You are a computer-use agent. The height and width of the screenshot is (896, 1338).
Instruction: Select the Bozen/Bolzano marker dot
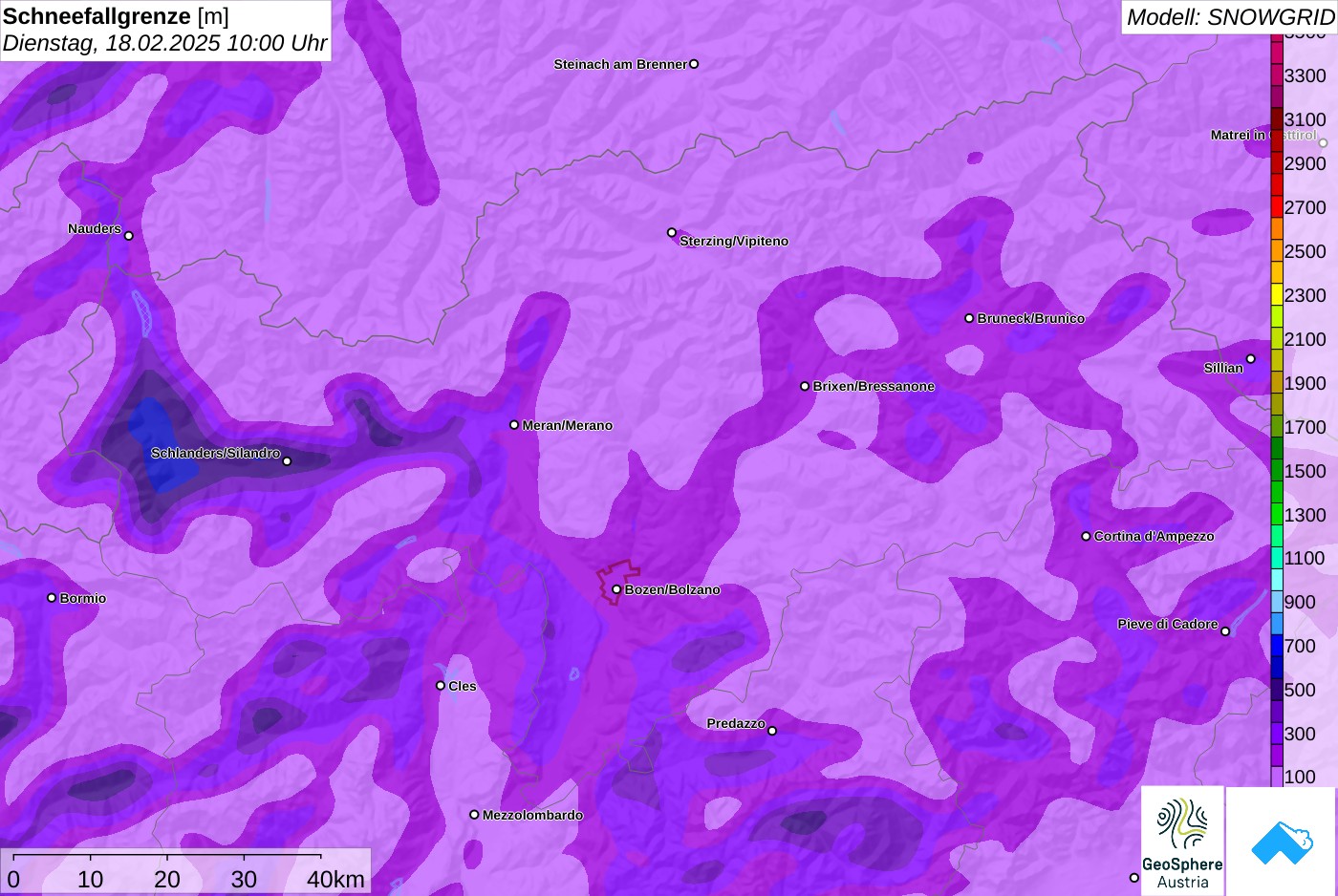click(x=616, y=589)
